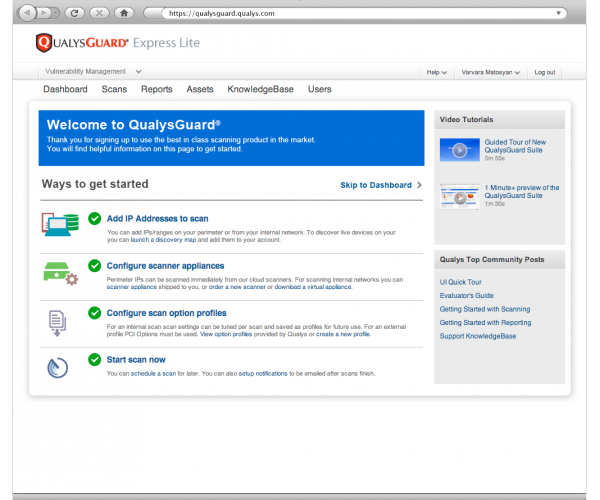
Task: Switch to the Scans tab
Action: point(114,89)
